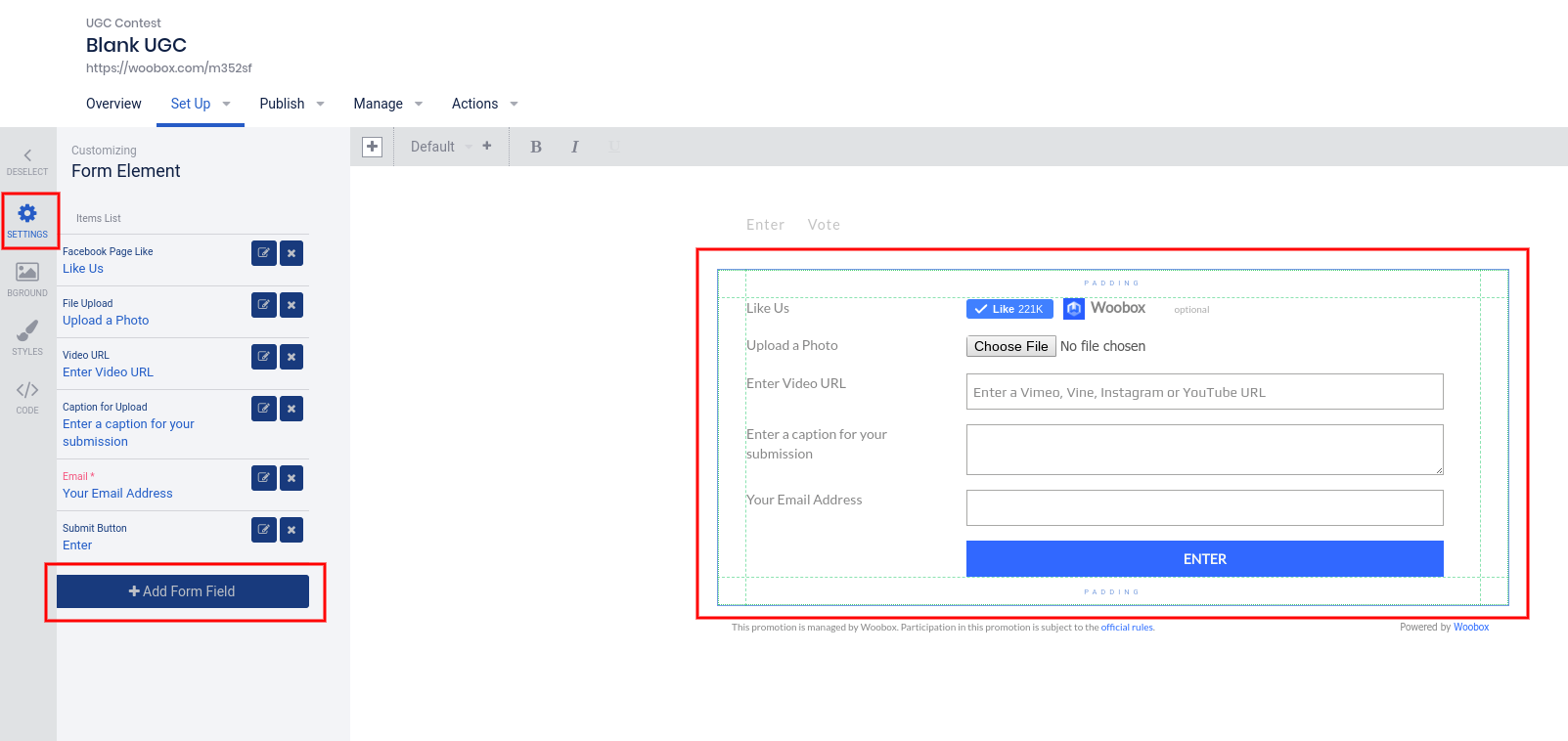Toggle bold text formatting
The width and height of the screenshot is (1568, 741).
[x=536, y=147]
